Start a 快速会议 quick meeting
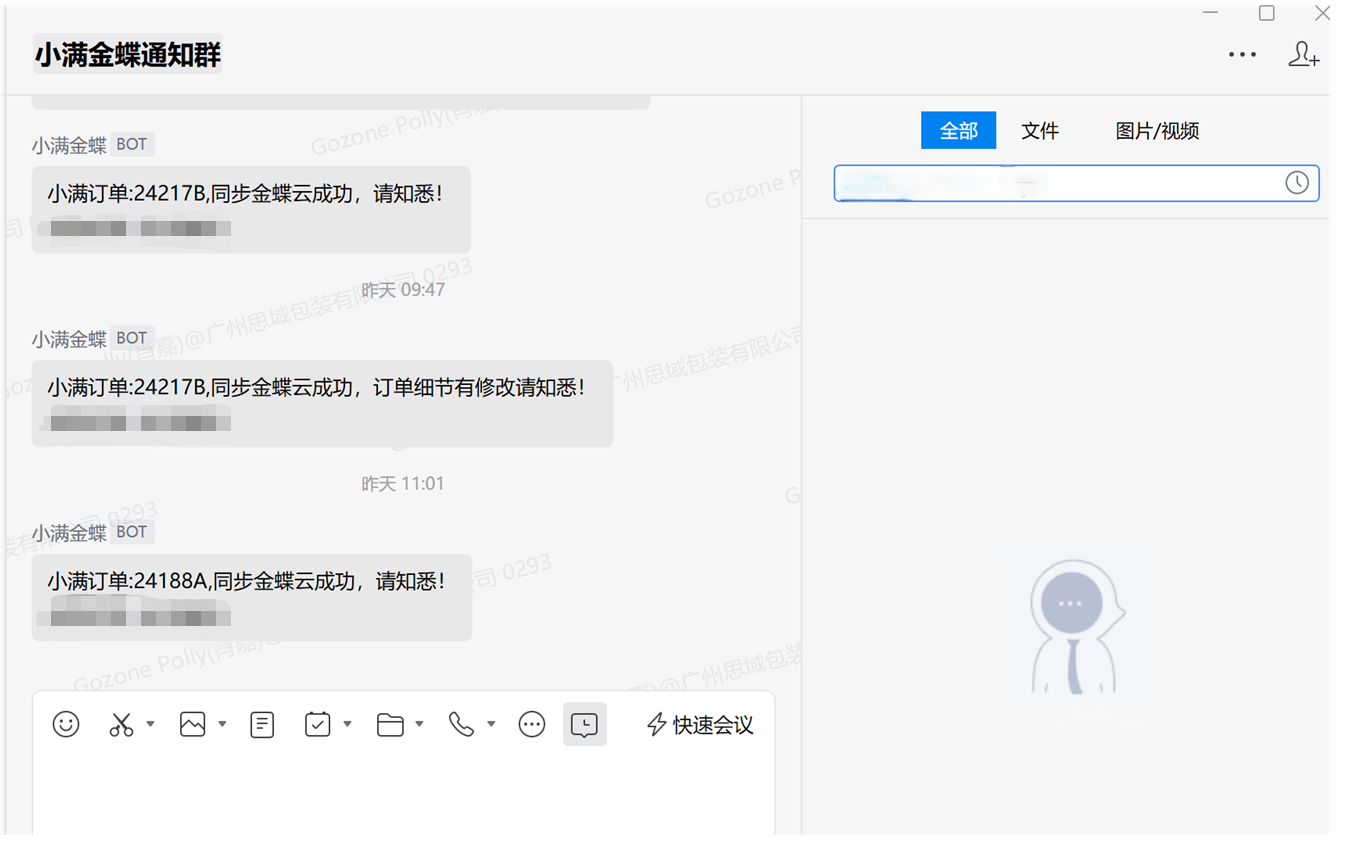The width and height of the screenshot is (1348, 853). [x=700, y=725]
